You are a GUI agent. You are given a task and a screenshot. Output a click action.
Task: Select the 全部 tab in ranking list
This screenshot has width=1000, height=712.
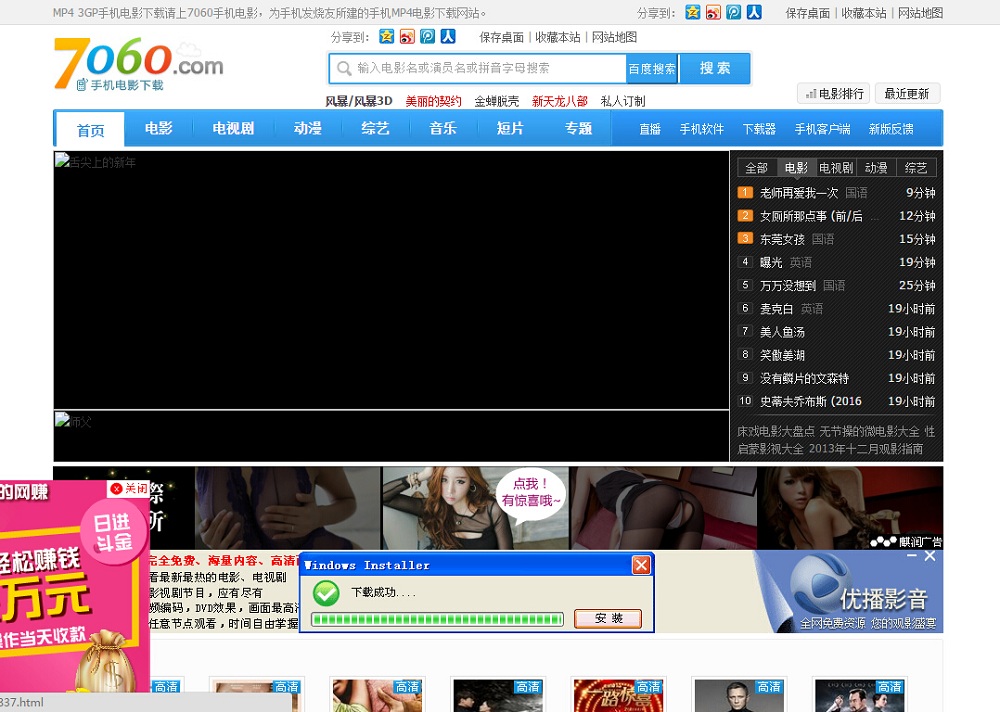pos(756,168)
